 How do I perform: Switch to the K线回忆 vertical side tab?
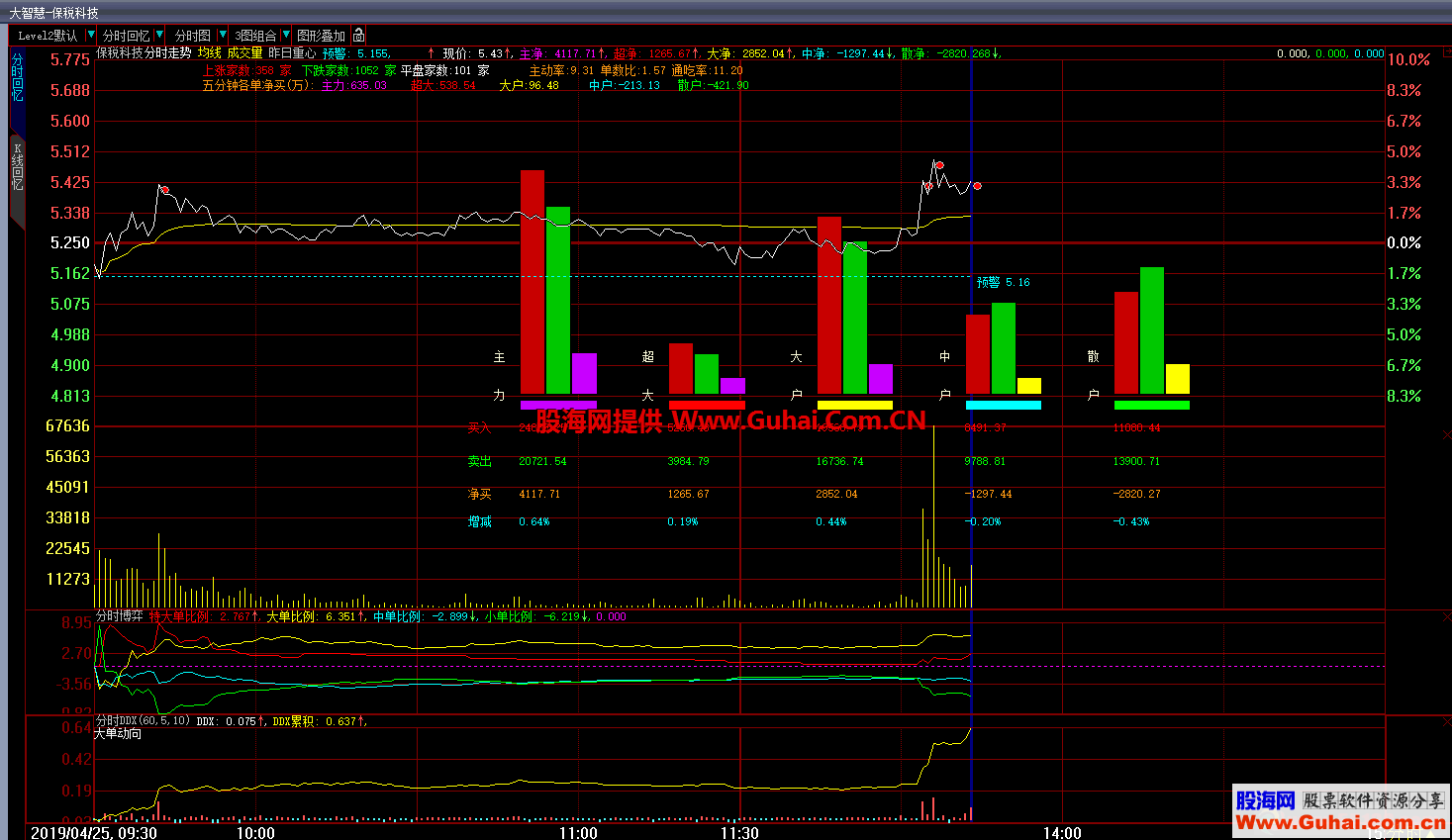[x=17, y=168]
